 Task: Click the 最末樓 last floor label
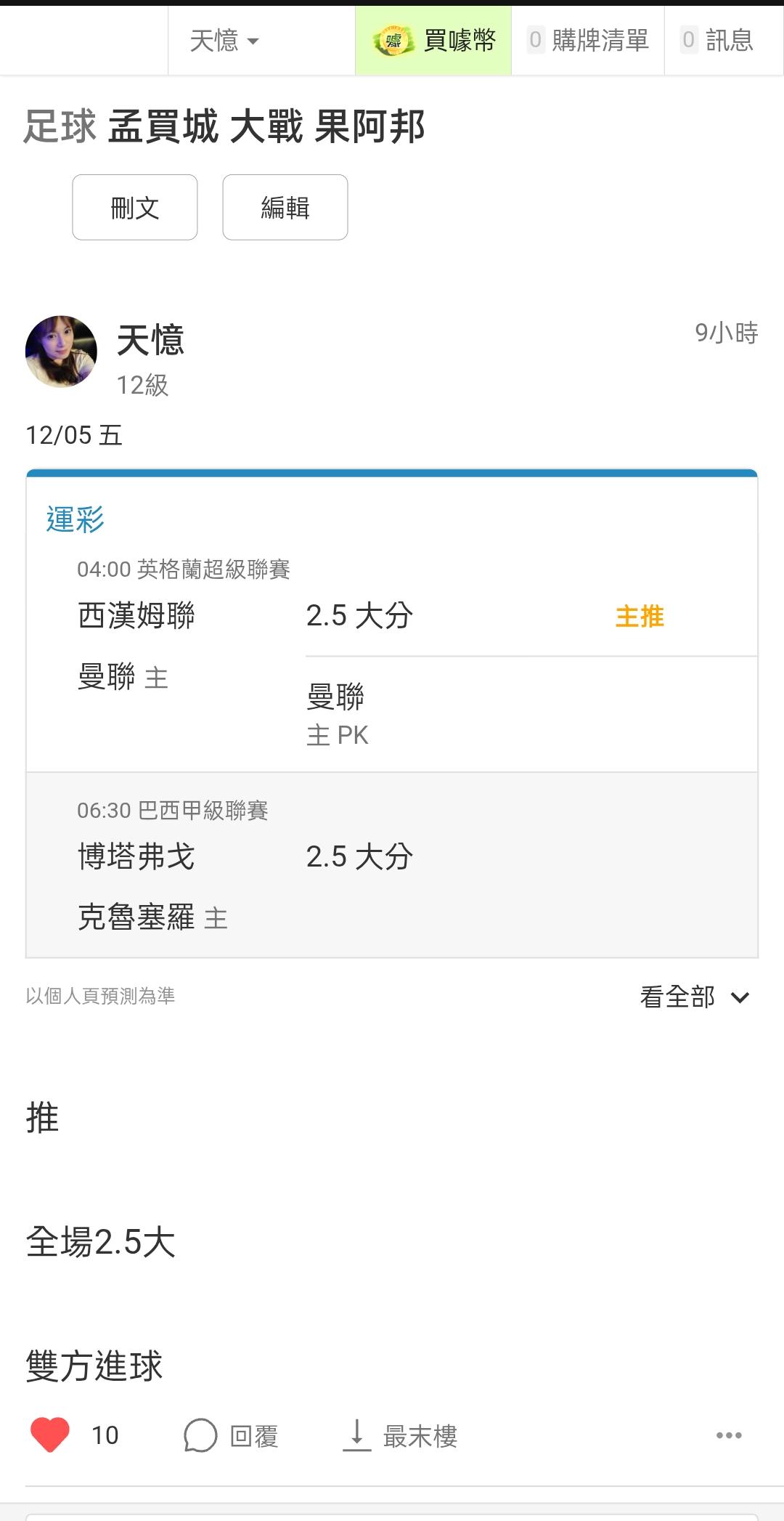coord(420,1436)
